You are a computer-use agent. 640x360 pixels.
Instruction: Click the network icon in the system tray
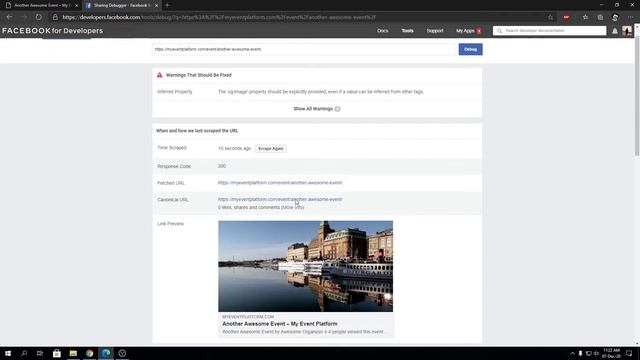point(588,353)
